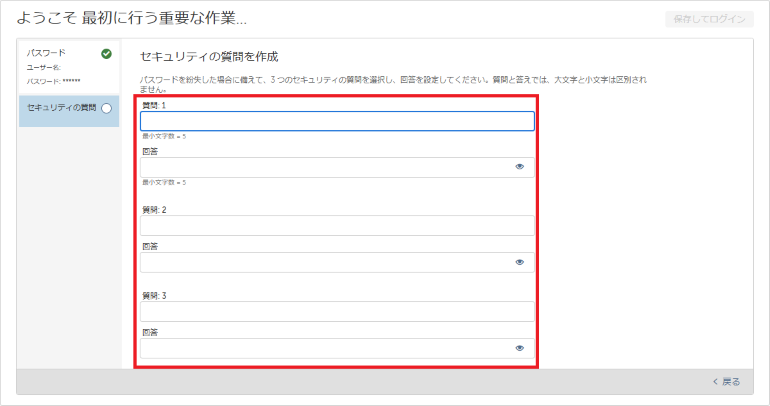The height and width of the screenshot is (406, 770).
Task: Click the 最小文字数 = 5 hint below 質問 1
Action: (x=164, y=136)
